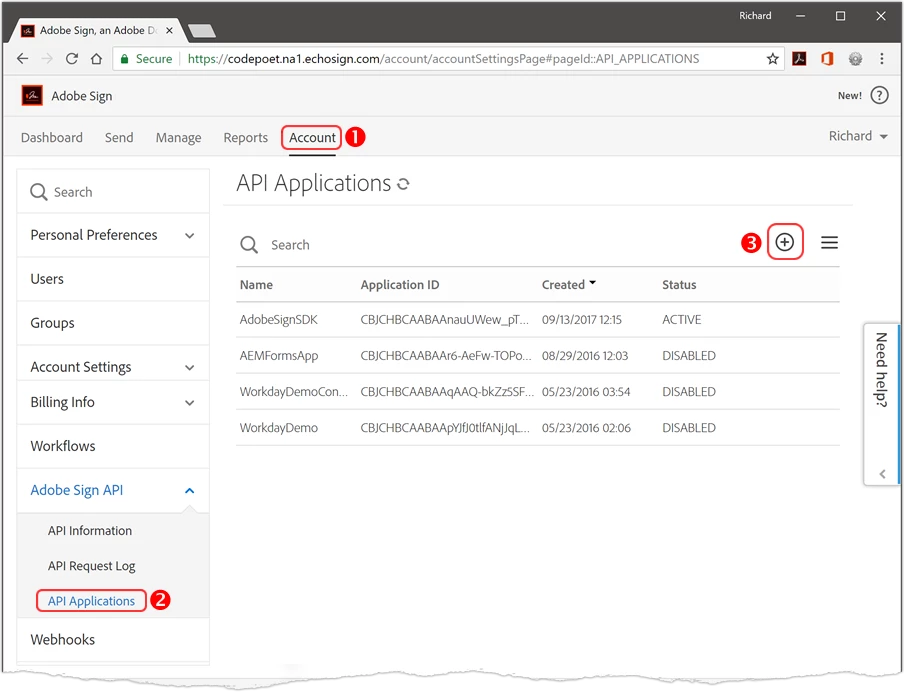The height and width of the screenshot is (692, 904).
Task: Go to the Reports tab
Action: (x=246, y=138)
